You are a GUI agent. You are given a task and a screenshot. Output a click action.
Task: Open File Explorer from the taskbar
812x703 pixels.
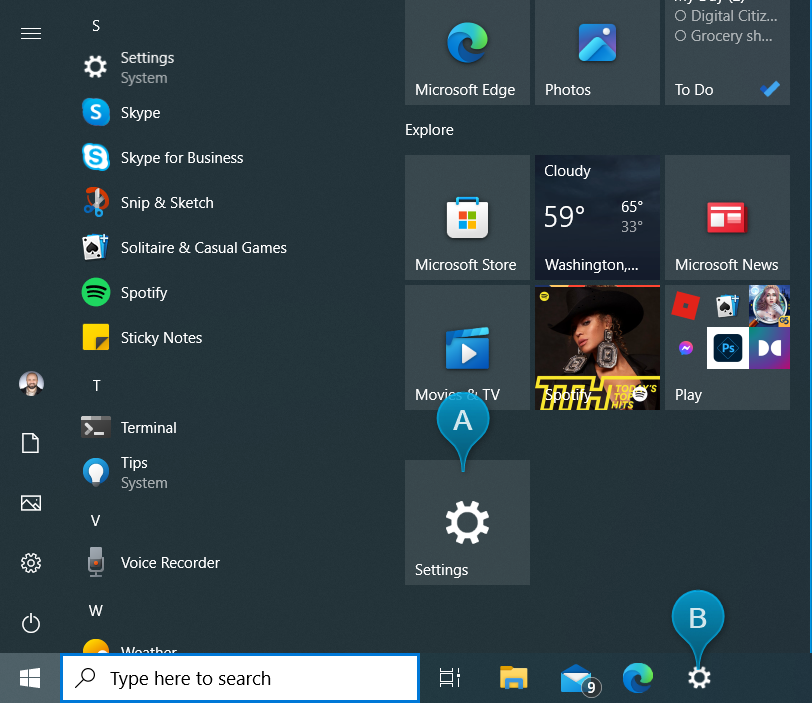(513, 678)
